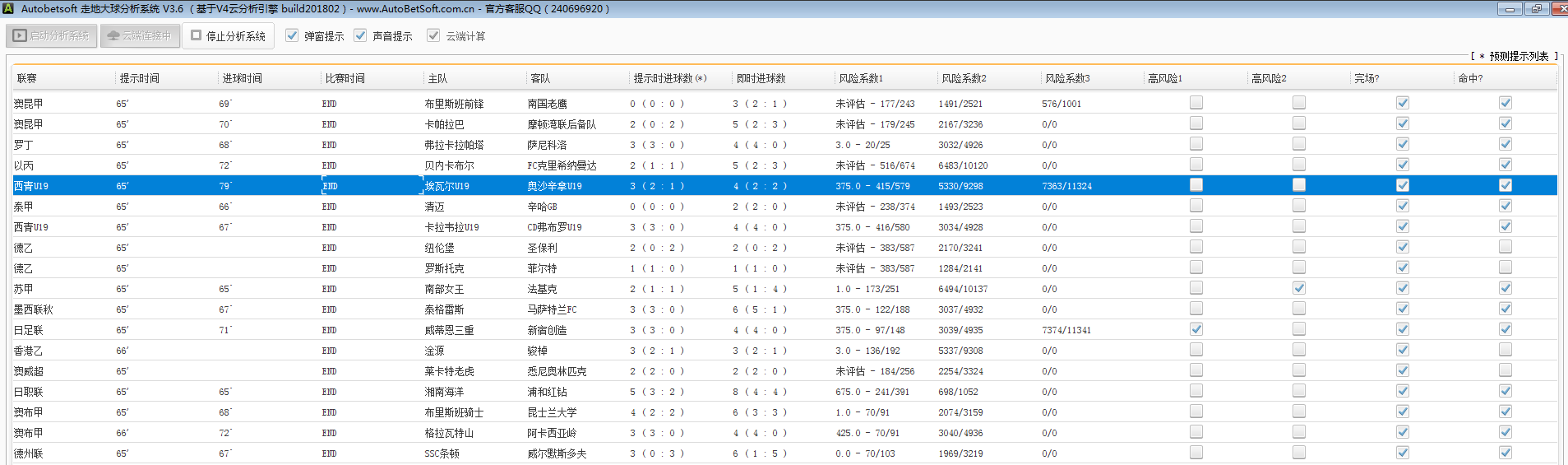Click the Autobetsoft app icon in title bar
1568x465 pixels.
[x=7, y=9]
